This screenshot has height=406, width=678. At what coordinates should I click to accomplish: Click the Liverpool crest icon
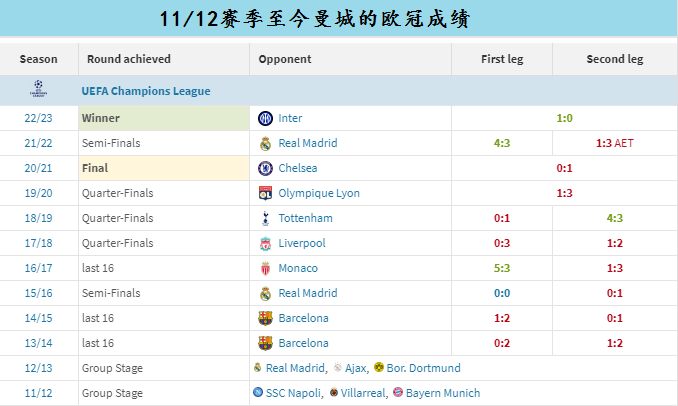pos(265,243)
